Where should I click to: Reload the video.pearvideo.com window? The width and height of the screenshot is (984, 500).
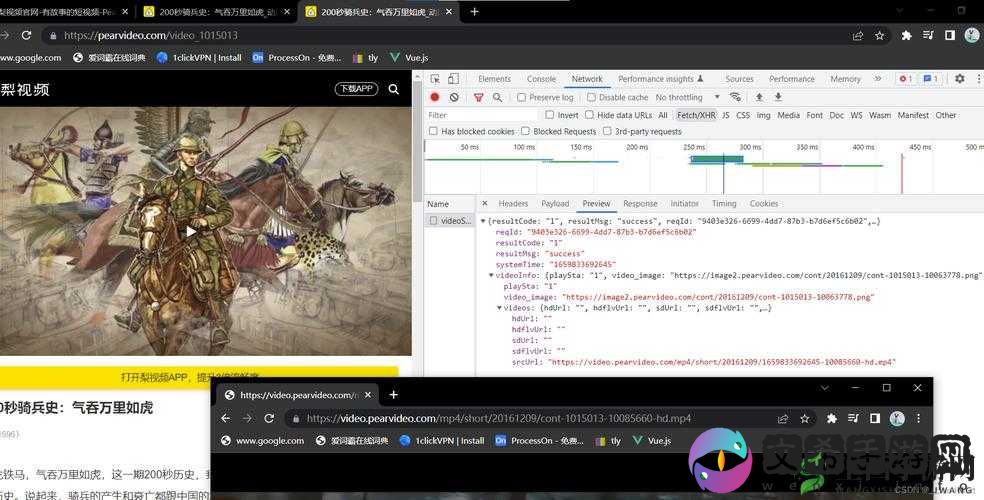click(x=269, y=418)
